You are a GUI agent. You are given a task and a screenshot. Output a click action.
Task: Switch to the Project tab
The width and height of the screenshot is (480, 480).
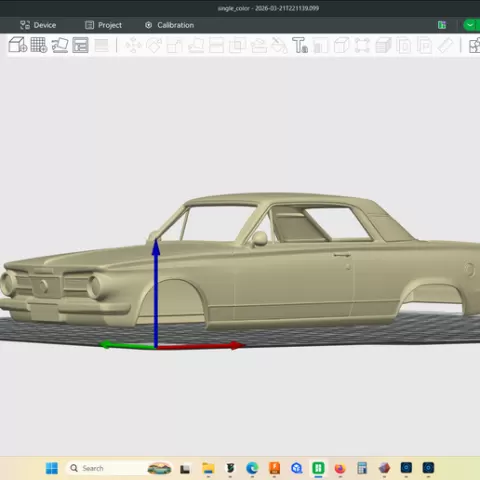[103, 25]
